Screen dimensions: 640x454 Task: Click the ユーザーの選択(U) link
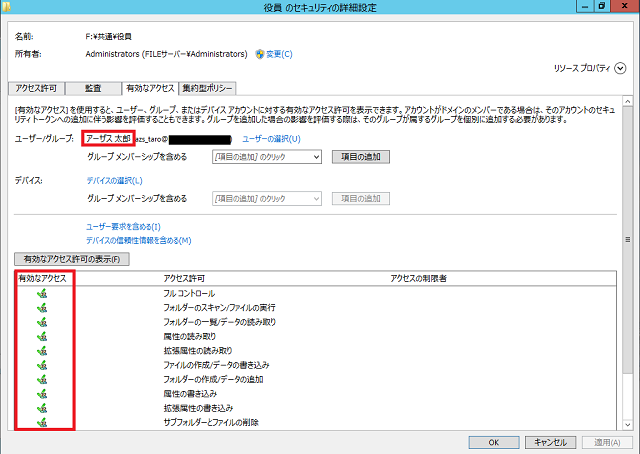271,139
